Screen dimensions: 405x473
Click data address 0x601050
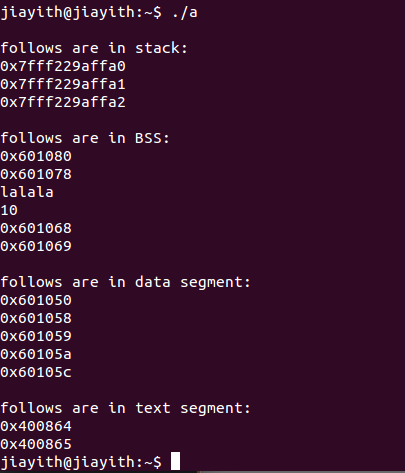pyautogui.click(x=36, y=300)
